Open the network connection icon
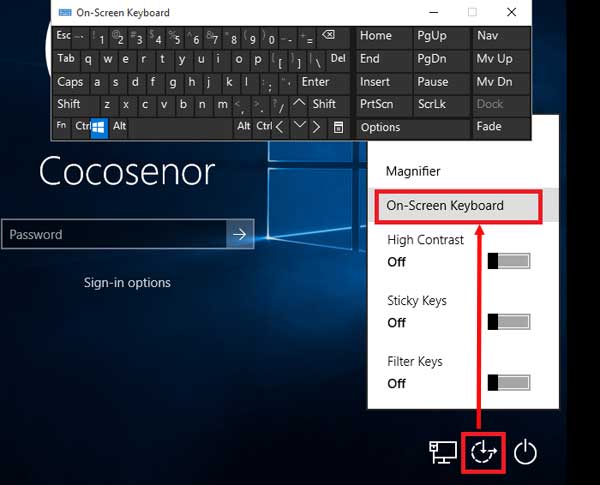Viewport: 600px width, 485px height. click(443, 452)
